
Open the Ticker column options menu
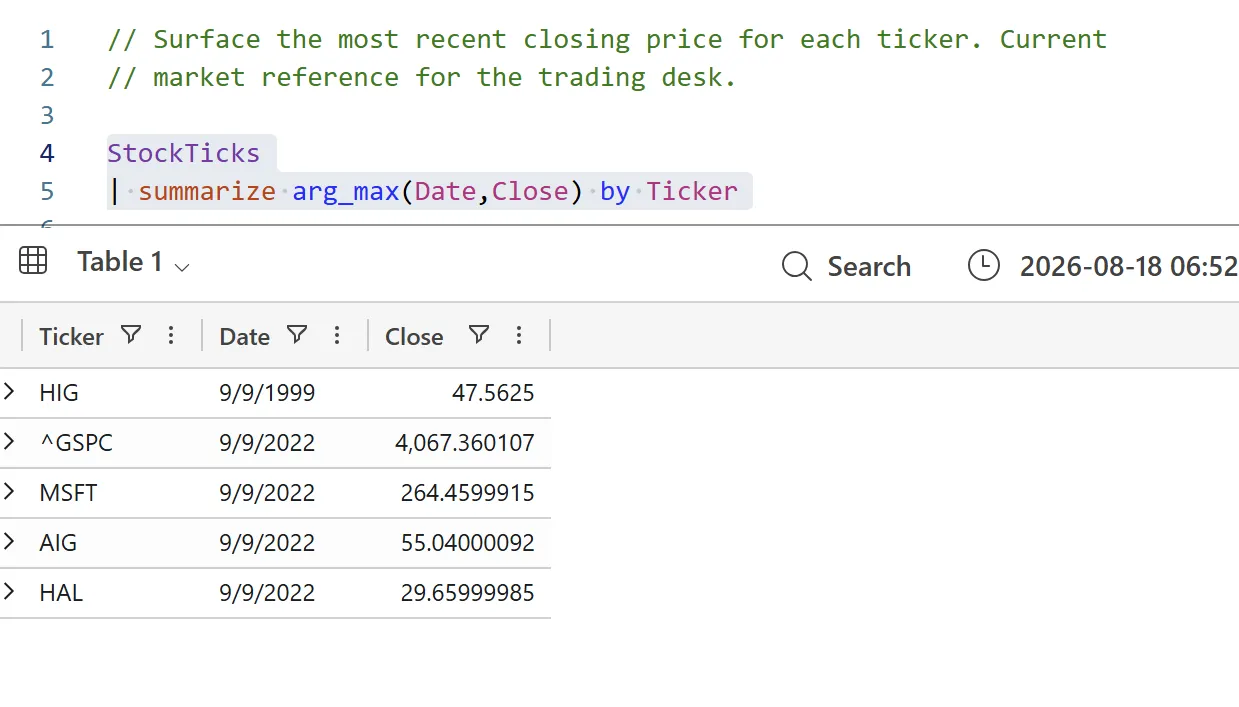click(x=171, y=335)
